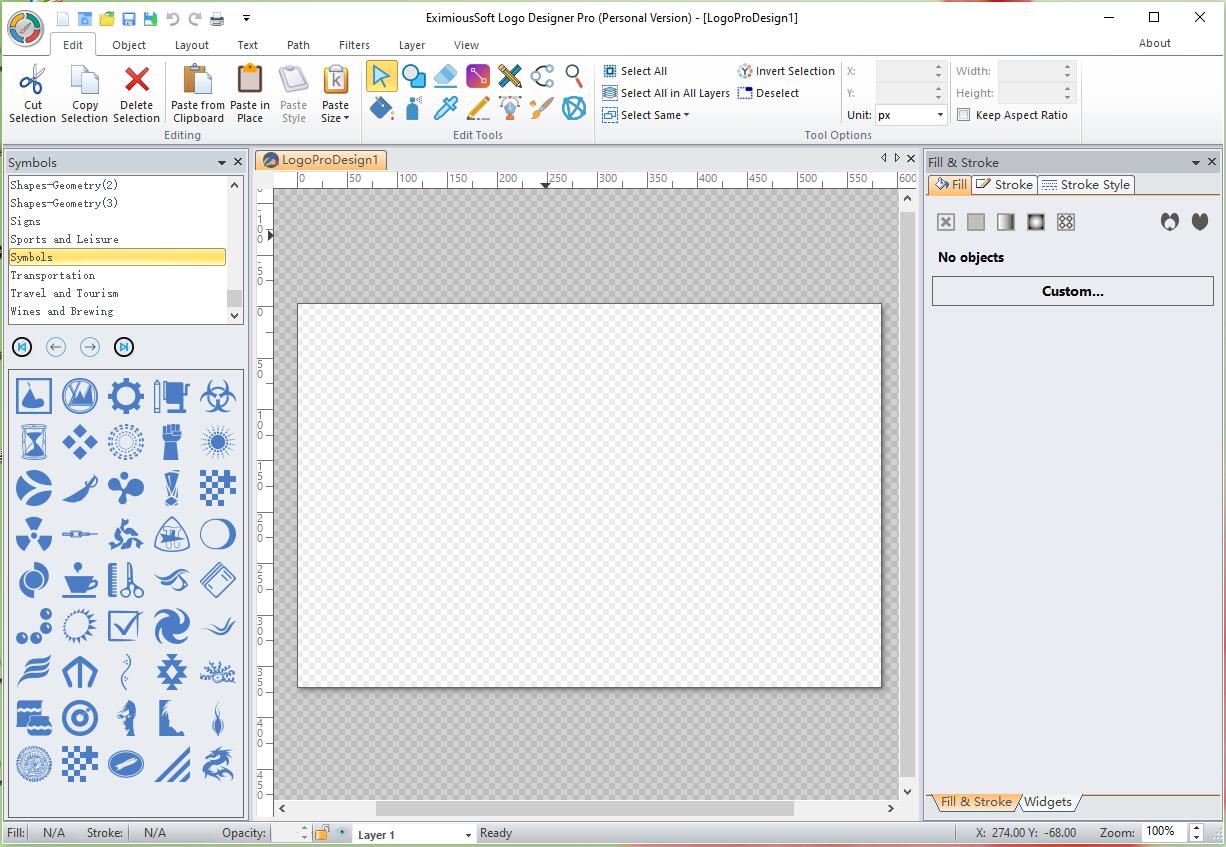This screenshot has width=1226, height=847.
Task: Pick the paint bucket fill tool
Action: click(381, 108)
